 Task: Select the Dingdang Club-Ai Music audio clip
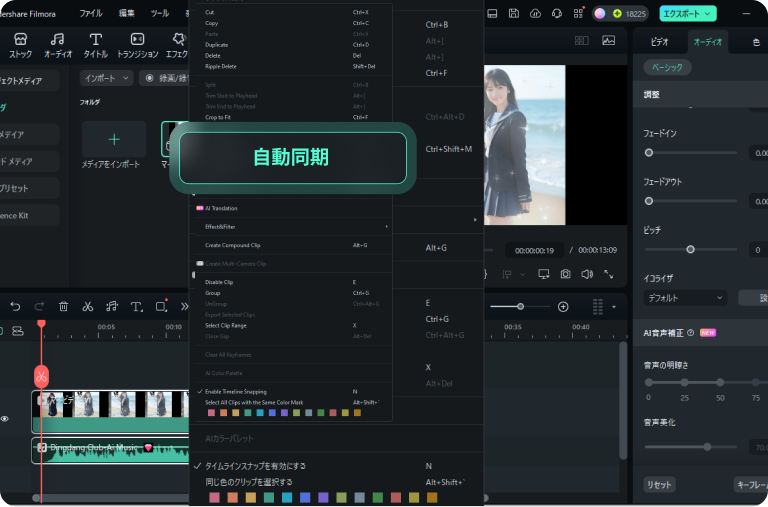[111, 451]
